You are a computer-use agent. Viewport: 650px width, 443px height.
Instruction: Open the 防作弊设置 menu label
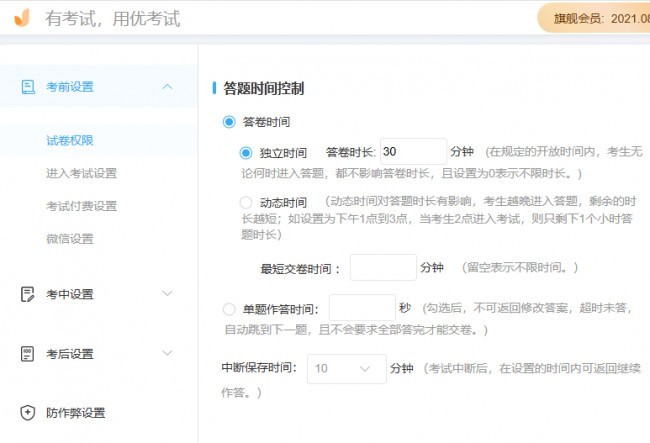tap(75, 413)
